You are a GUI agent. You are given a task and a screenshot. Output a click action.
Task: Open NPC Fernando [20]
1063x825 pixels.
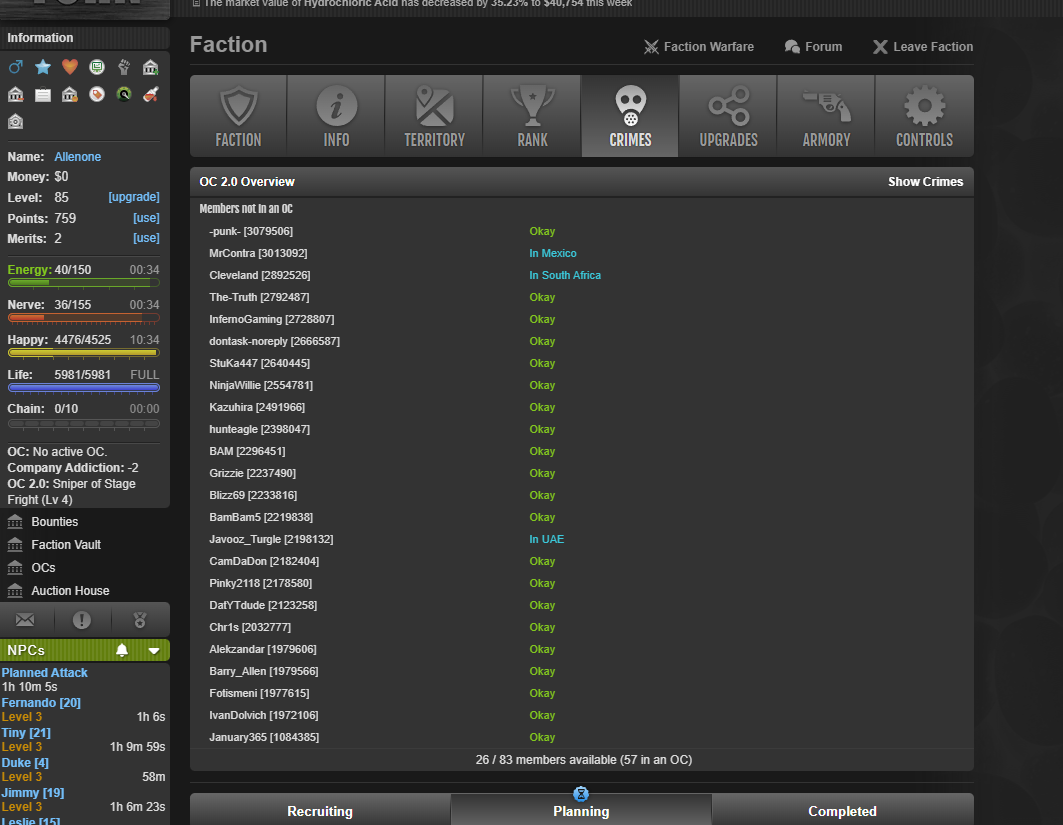coord(41,702)
